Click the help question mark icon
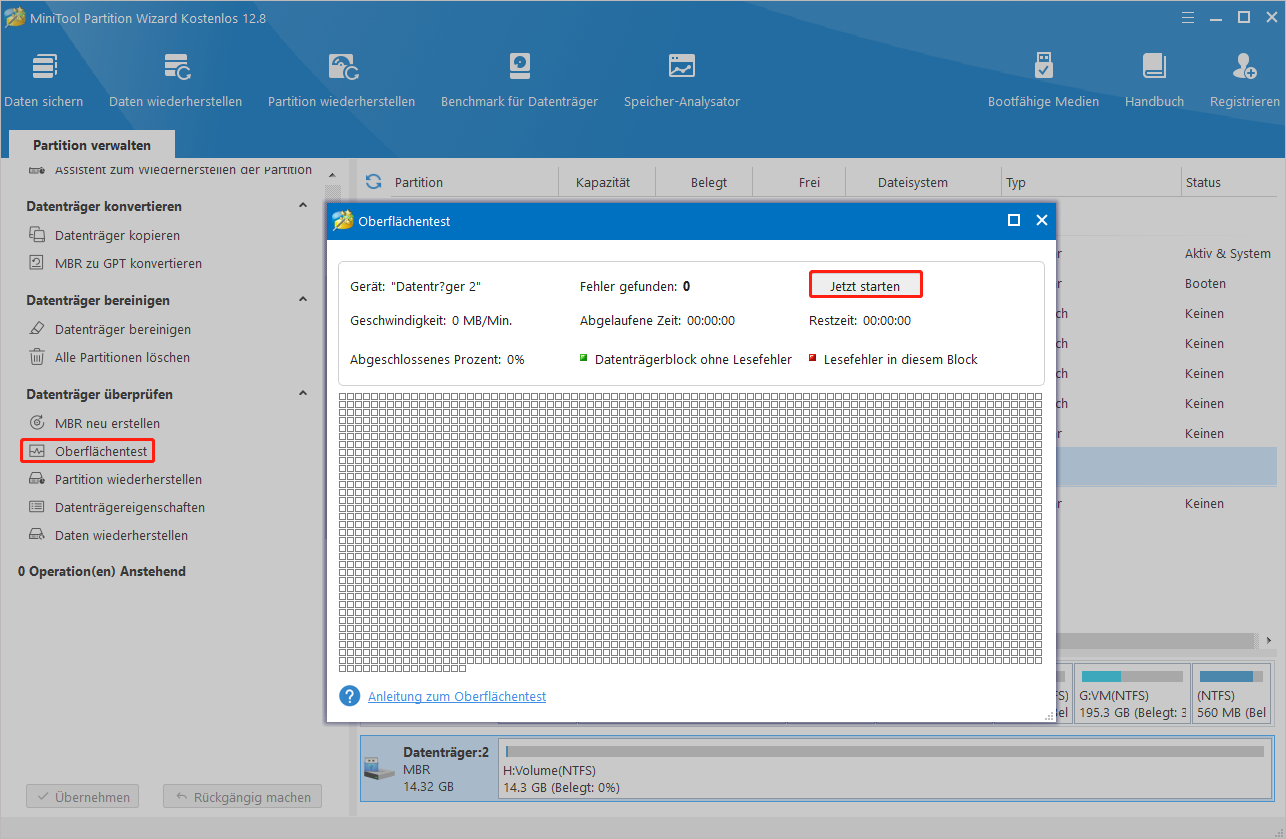Viewport: 1286px width, 839px height. [x=349, y=696]
